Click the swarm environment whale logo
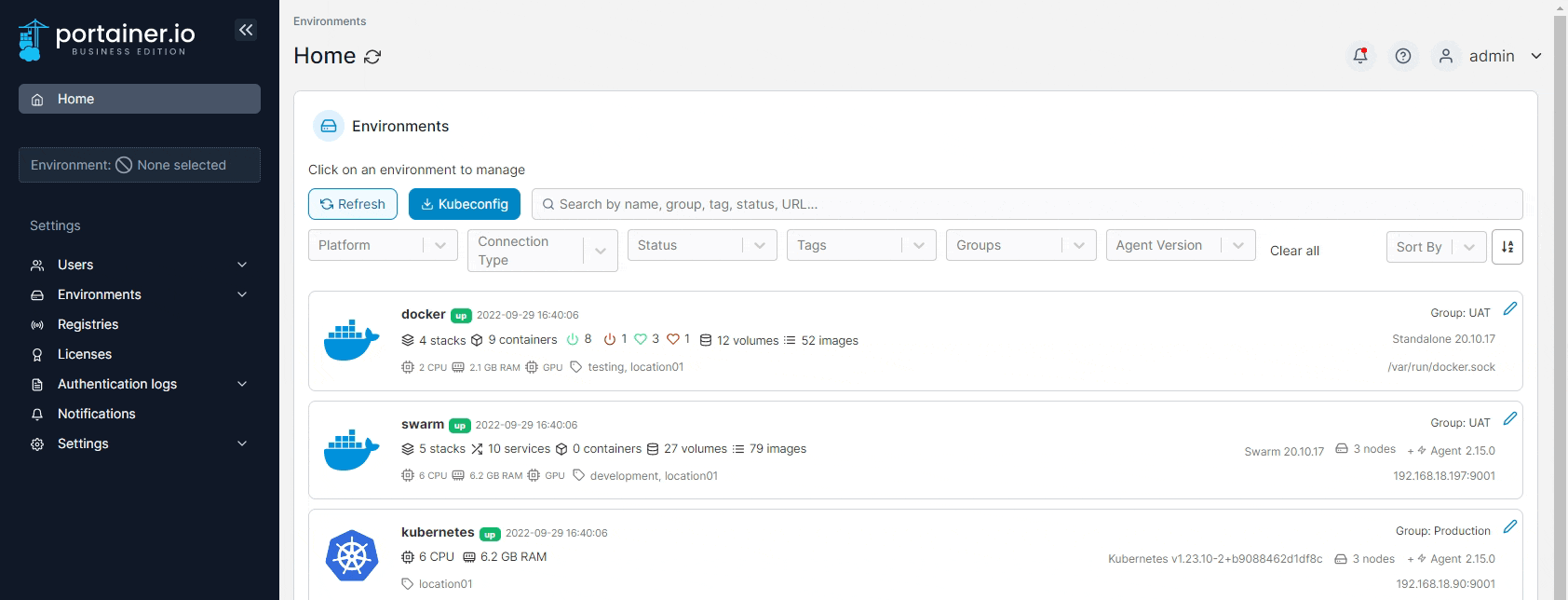Screen dimensions: 1568x600 coord(351,450)
